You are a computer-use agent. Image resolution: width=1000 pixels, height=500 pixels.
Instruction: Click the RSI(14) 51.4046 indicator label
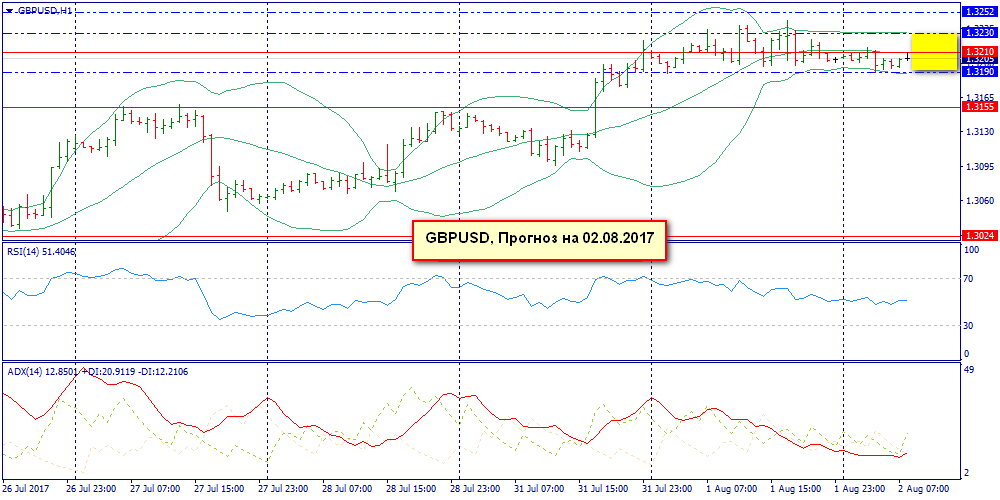40,252
